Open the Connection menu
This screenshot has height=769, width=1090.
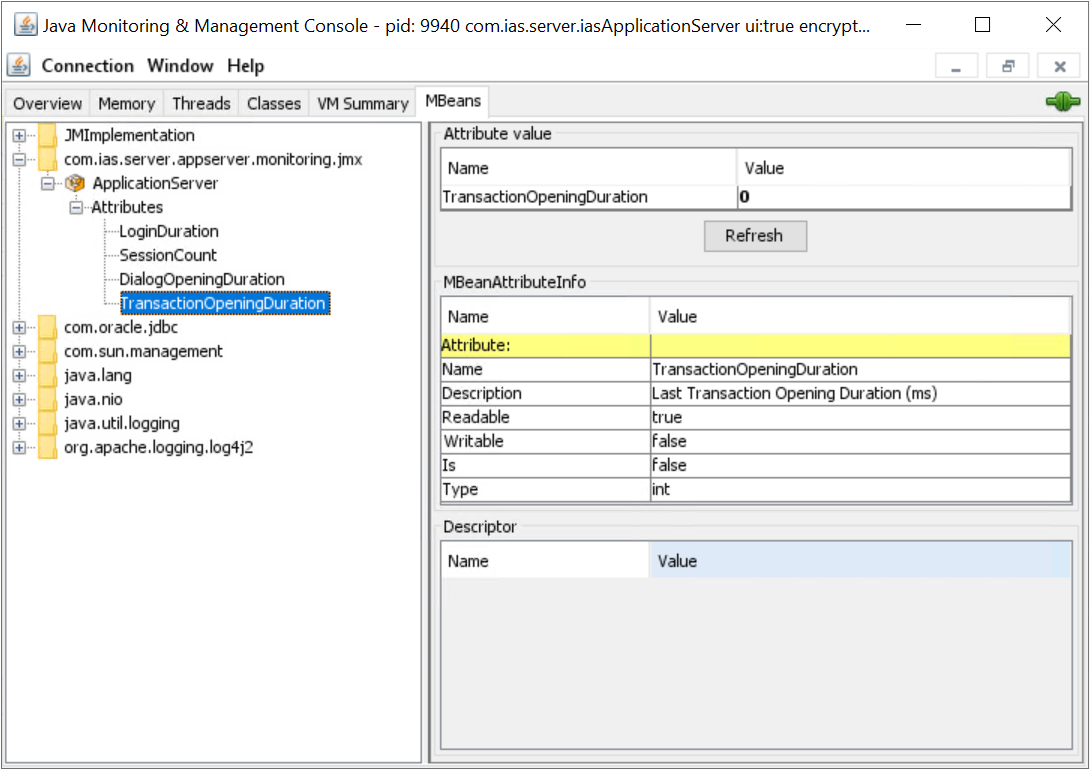click(88, 66)
